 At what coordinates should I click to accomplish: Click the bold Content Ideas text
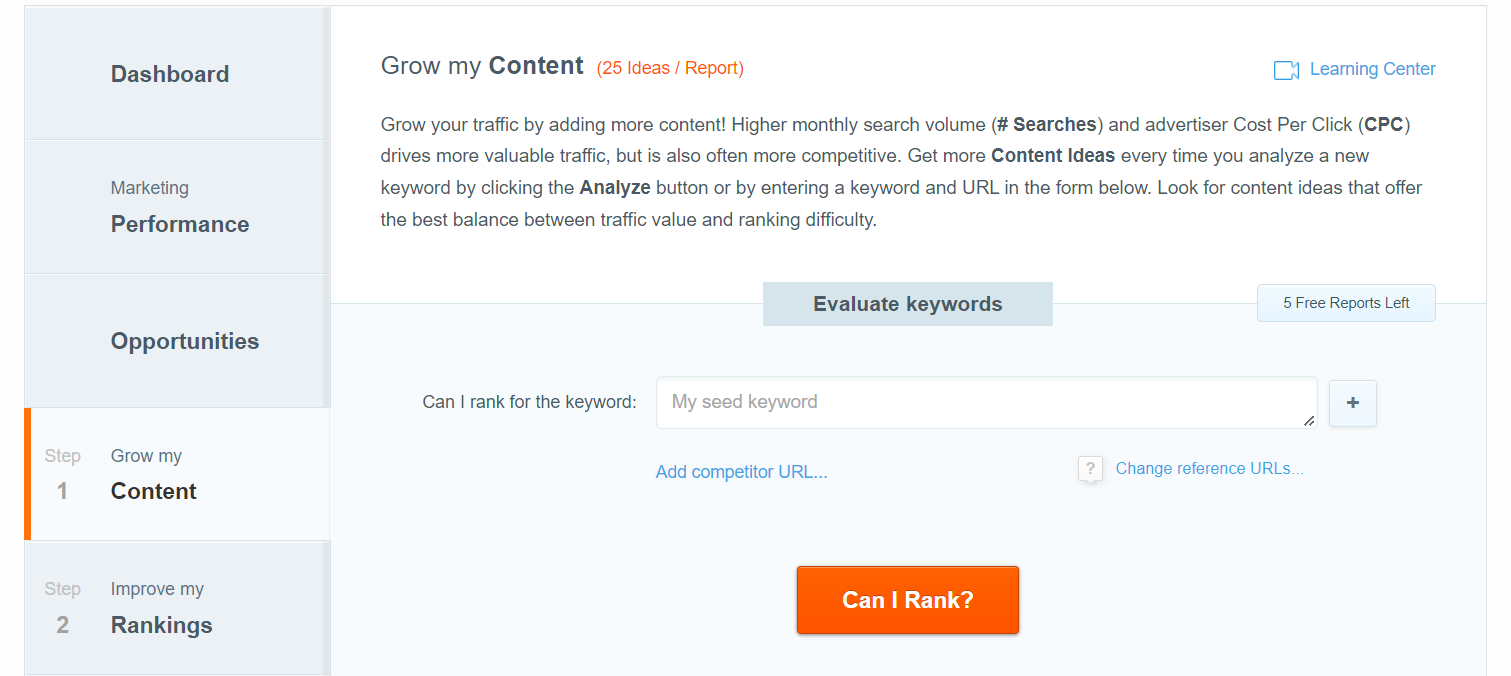coord(1053,156)
